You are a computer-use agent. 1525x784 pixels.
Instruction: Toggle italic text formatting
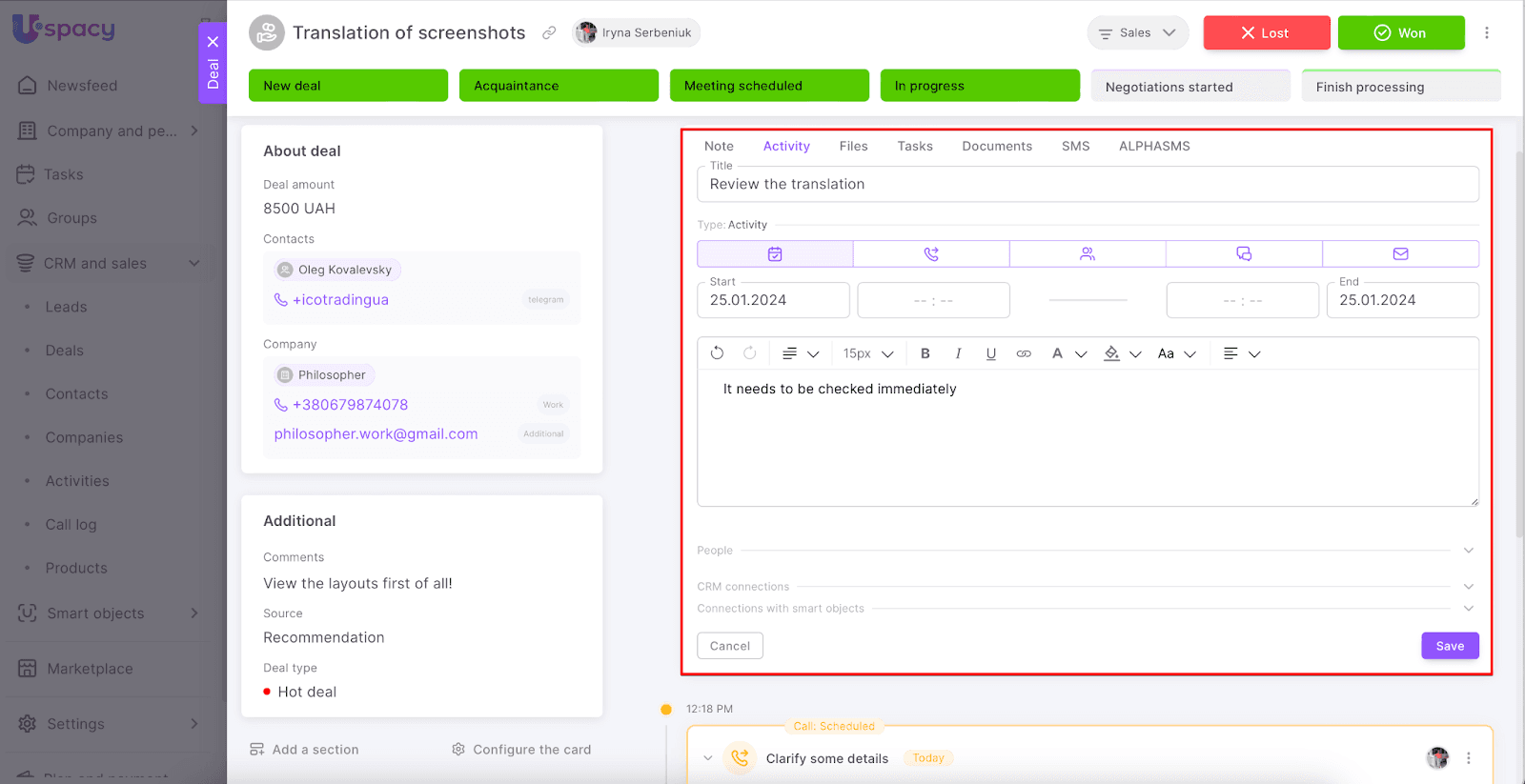click(958, 353)
